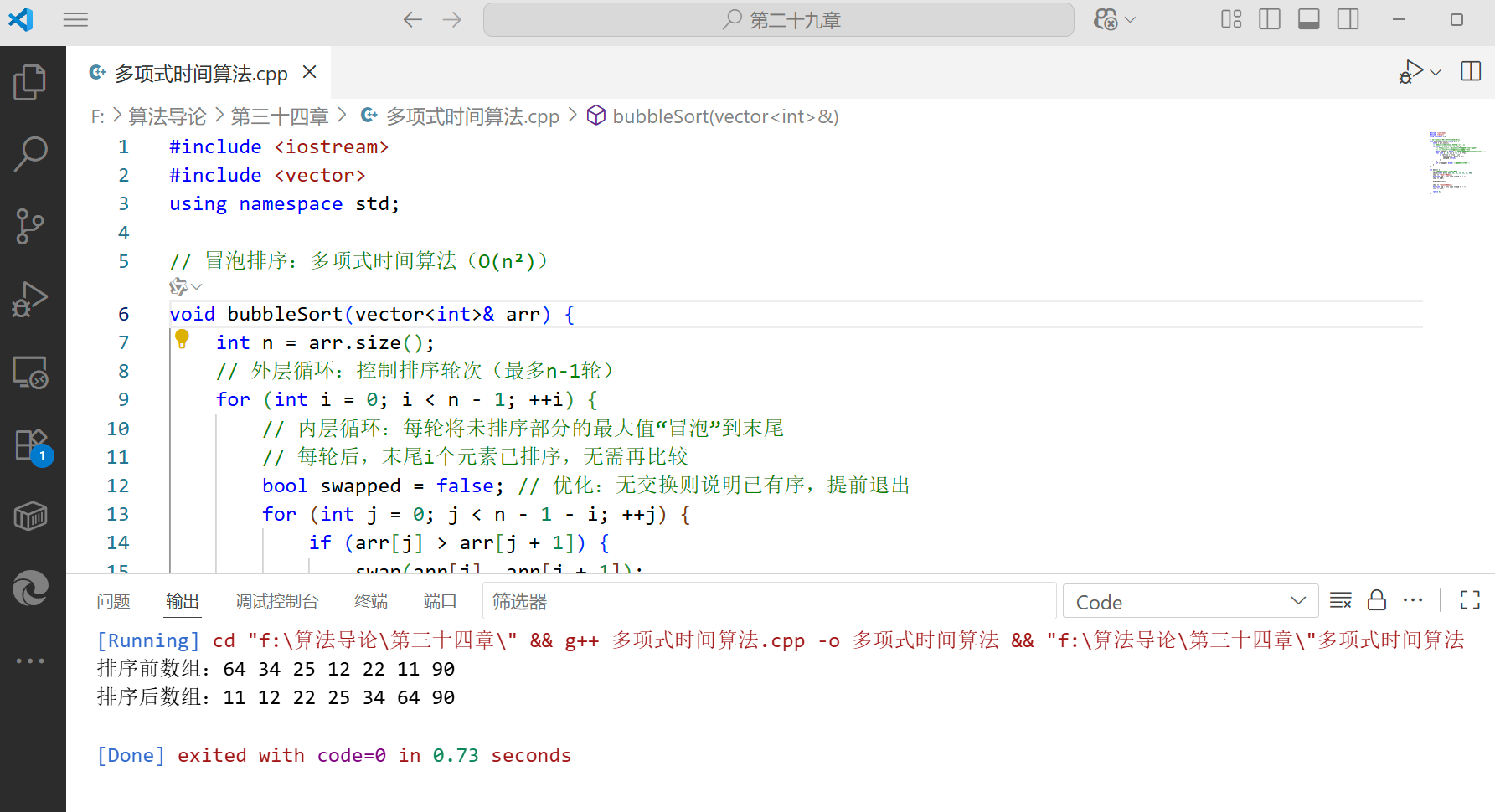Expand Copilot options chevron above line 6
The width and height of the screenshot is (1495, 812).
tap(197, 287)
